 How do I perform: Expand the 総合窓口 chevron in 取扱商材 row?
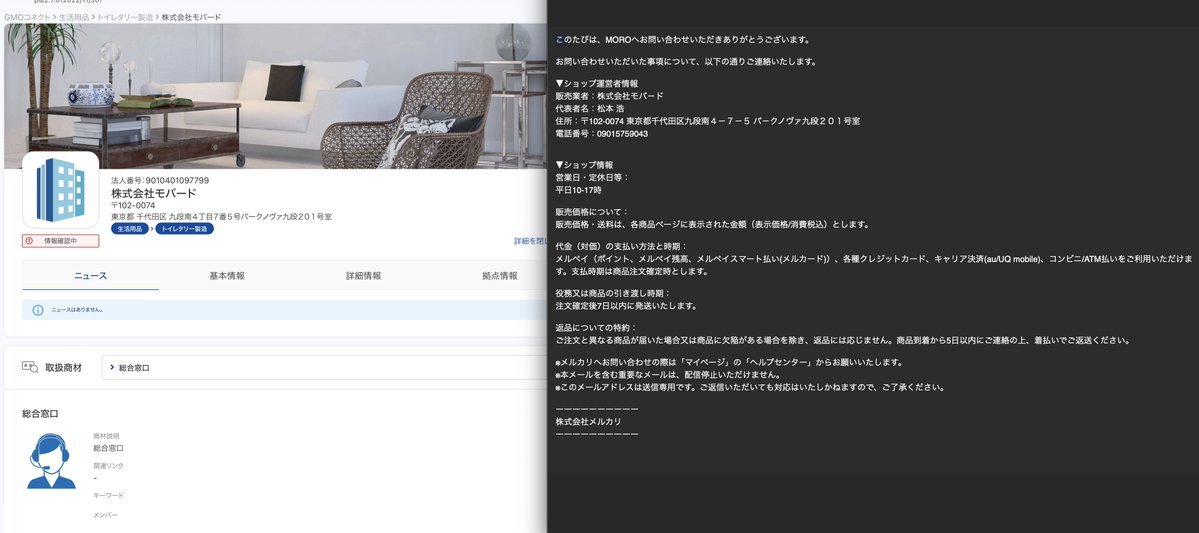point(113,368)
